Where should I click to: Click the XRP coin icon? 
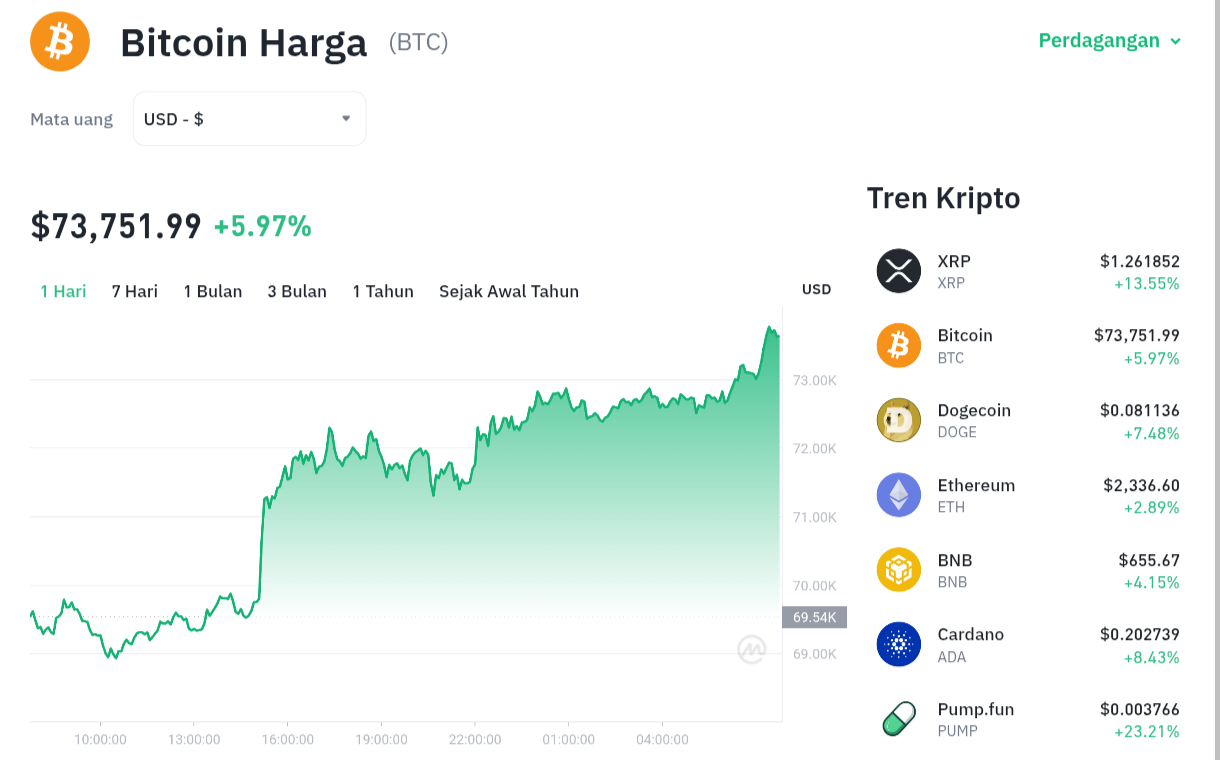coord(898,271)
